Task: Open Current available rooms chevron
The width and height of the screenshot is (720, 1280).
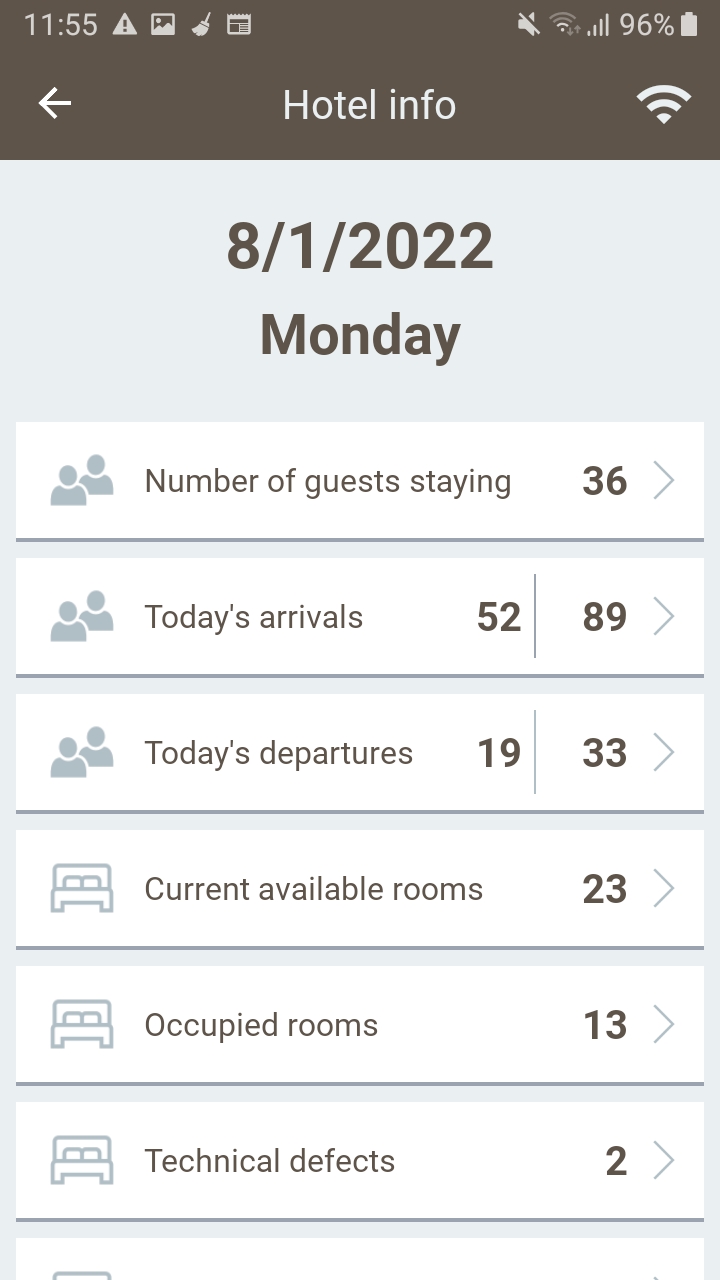Action: (x=664, y=889)
